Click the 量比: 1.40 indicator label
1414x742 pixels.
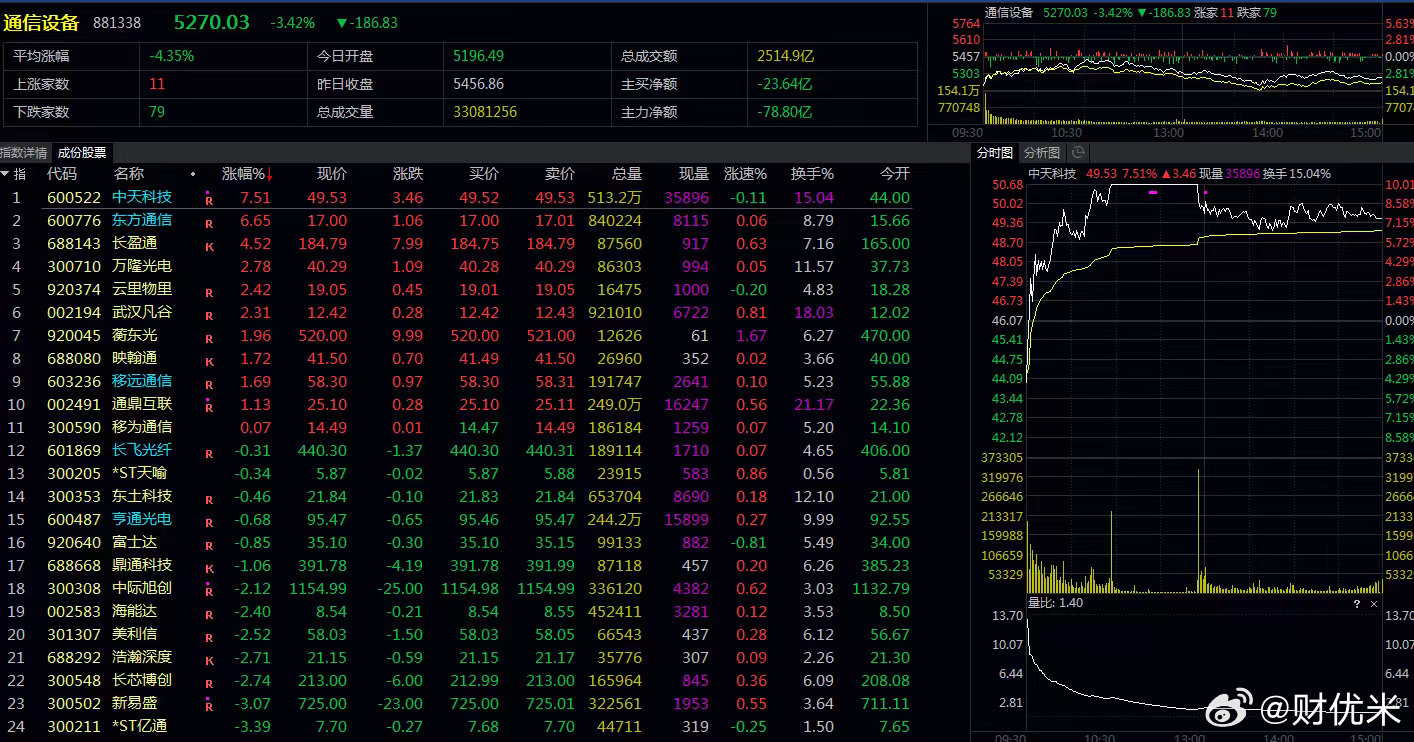[1055, 604]
